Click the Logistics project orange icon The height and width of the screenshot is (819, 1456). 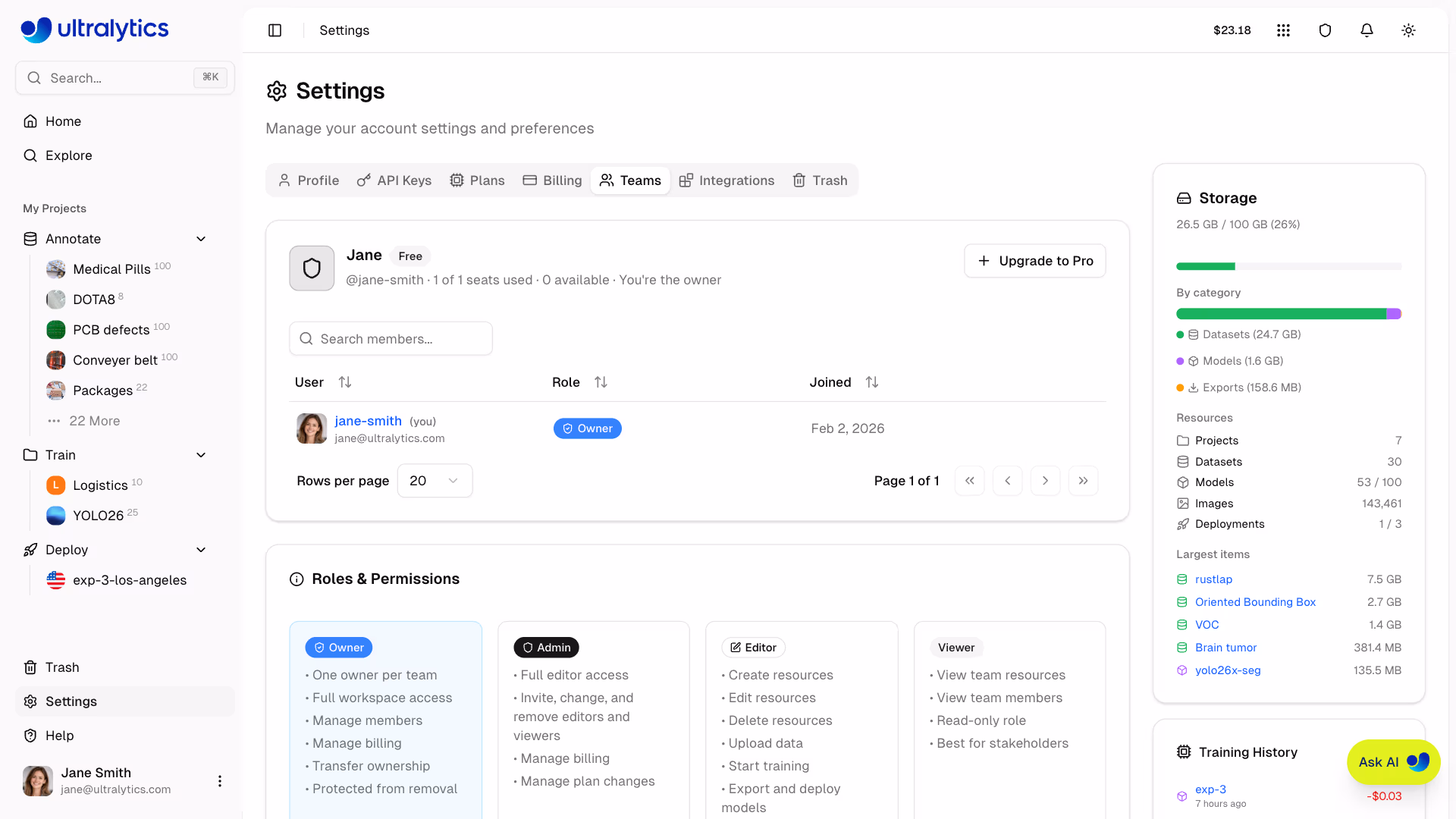(56, 485)
